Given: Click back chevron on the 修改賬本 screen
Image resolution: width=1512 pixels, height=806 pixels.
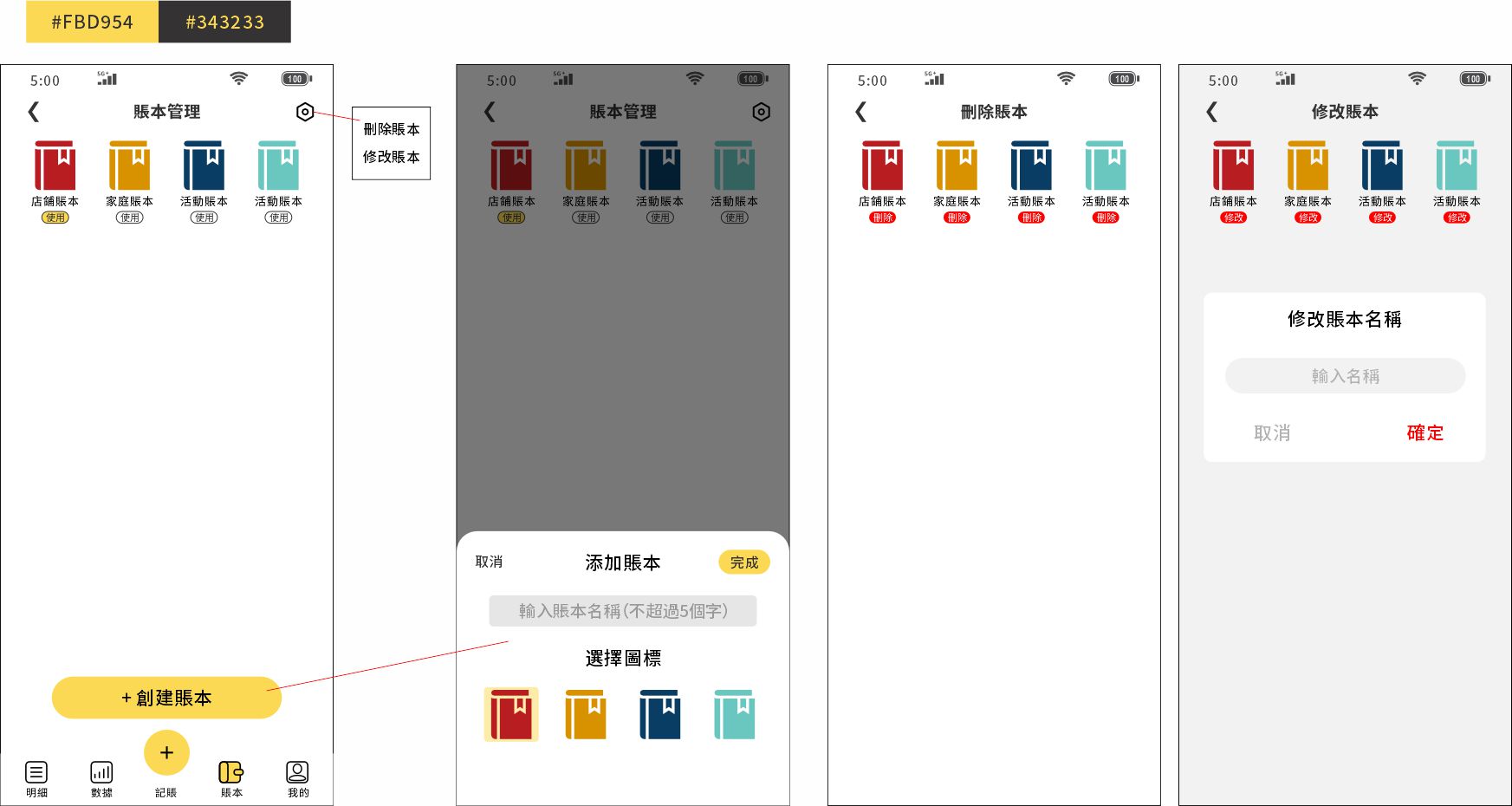Looking at the screenshot, I should pos(1211,112).
